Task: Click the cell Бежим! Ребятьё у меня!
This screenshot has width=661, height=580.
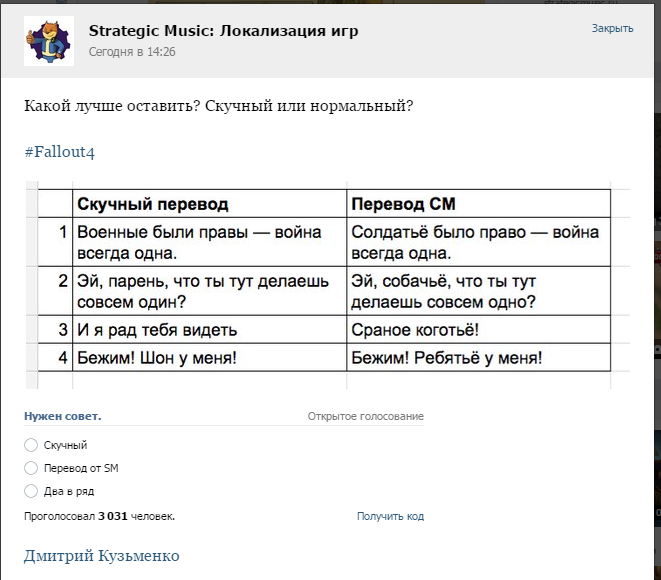Action: [x=478, y=357]
